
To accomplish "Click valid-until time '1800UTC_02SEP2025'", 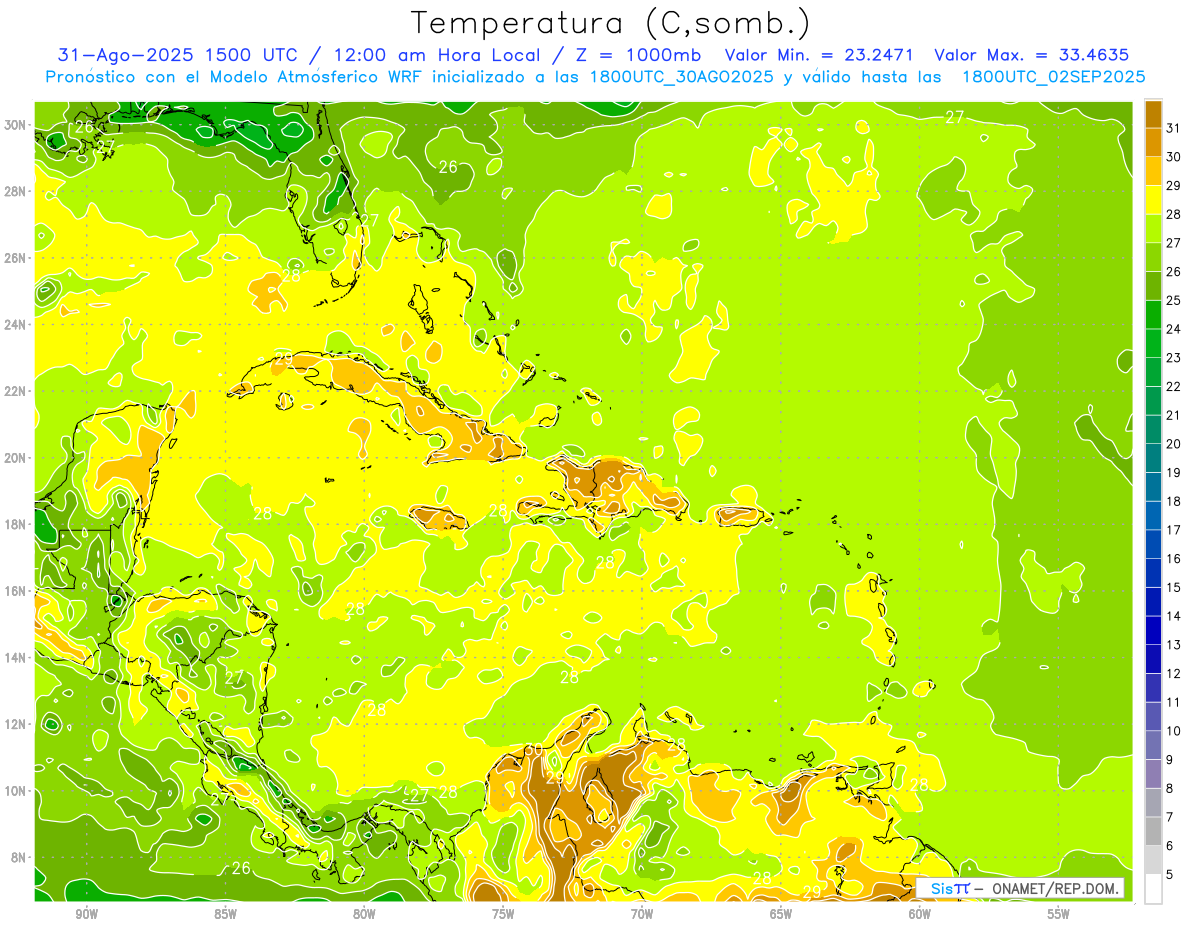I will (1054, 76).
